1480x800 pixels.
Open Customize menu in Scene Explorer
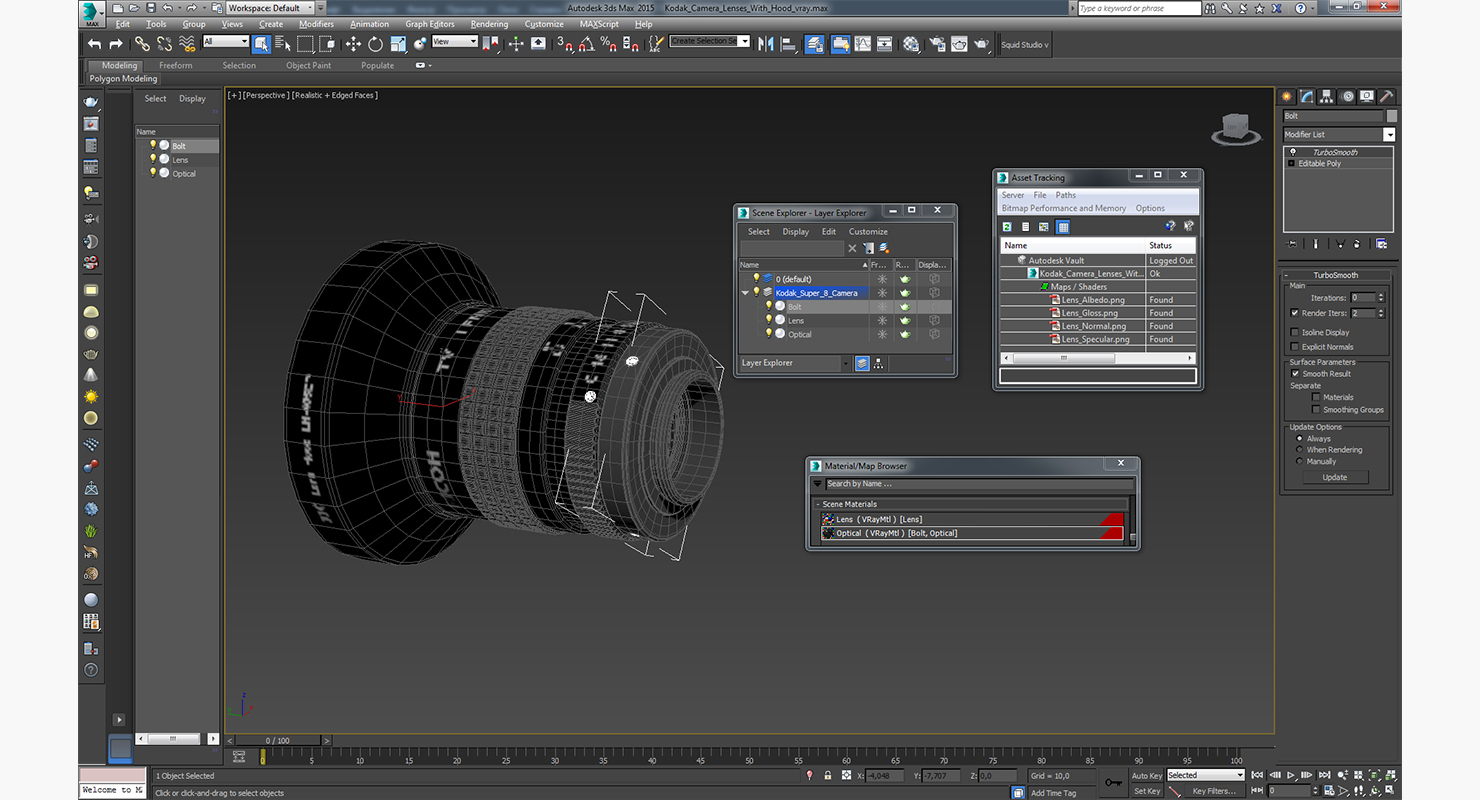point(868,231)
